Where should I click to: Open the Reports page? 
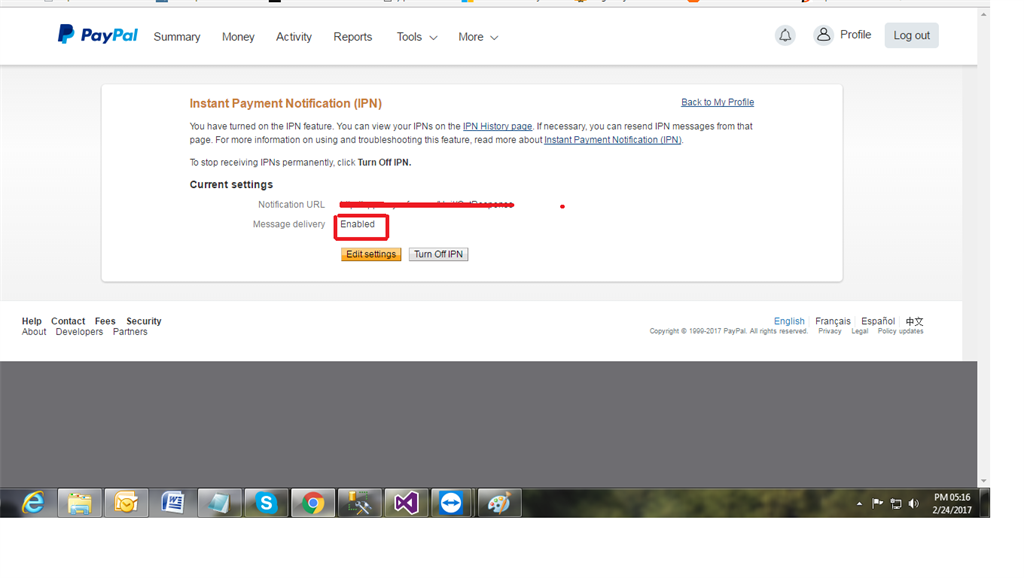[x=353, y=37]
